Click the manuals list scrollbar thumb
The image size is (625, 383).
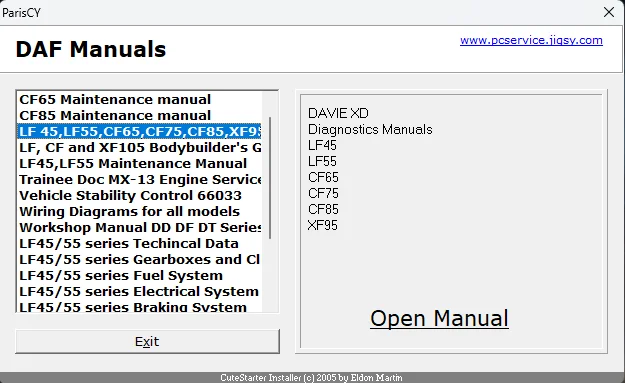tap(270, 178)
